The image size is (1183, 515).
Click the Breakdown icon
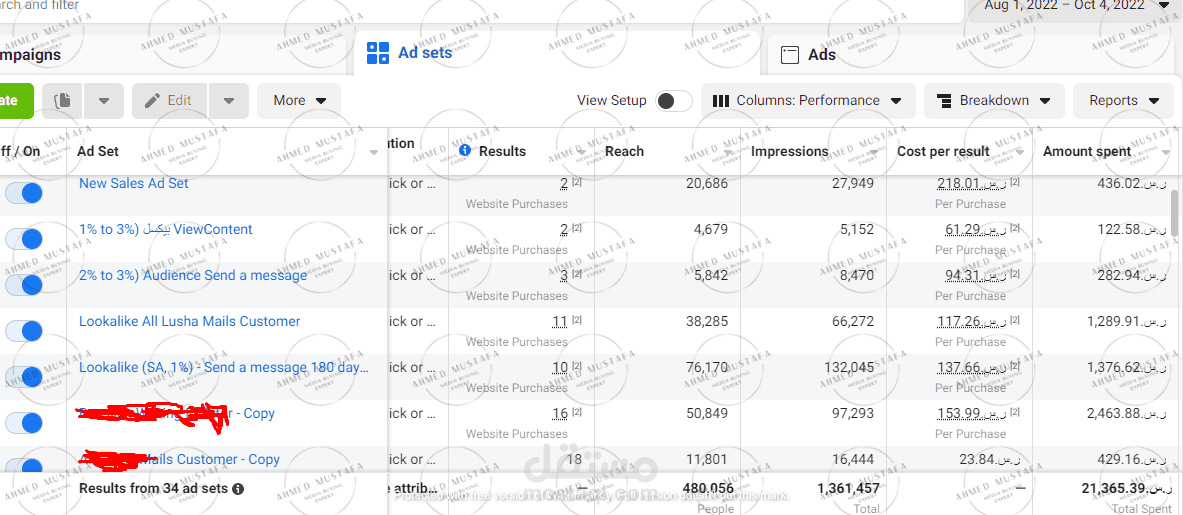point(944,100)
